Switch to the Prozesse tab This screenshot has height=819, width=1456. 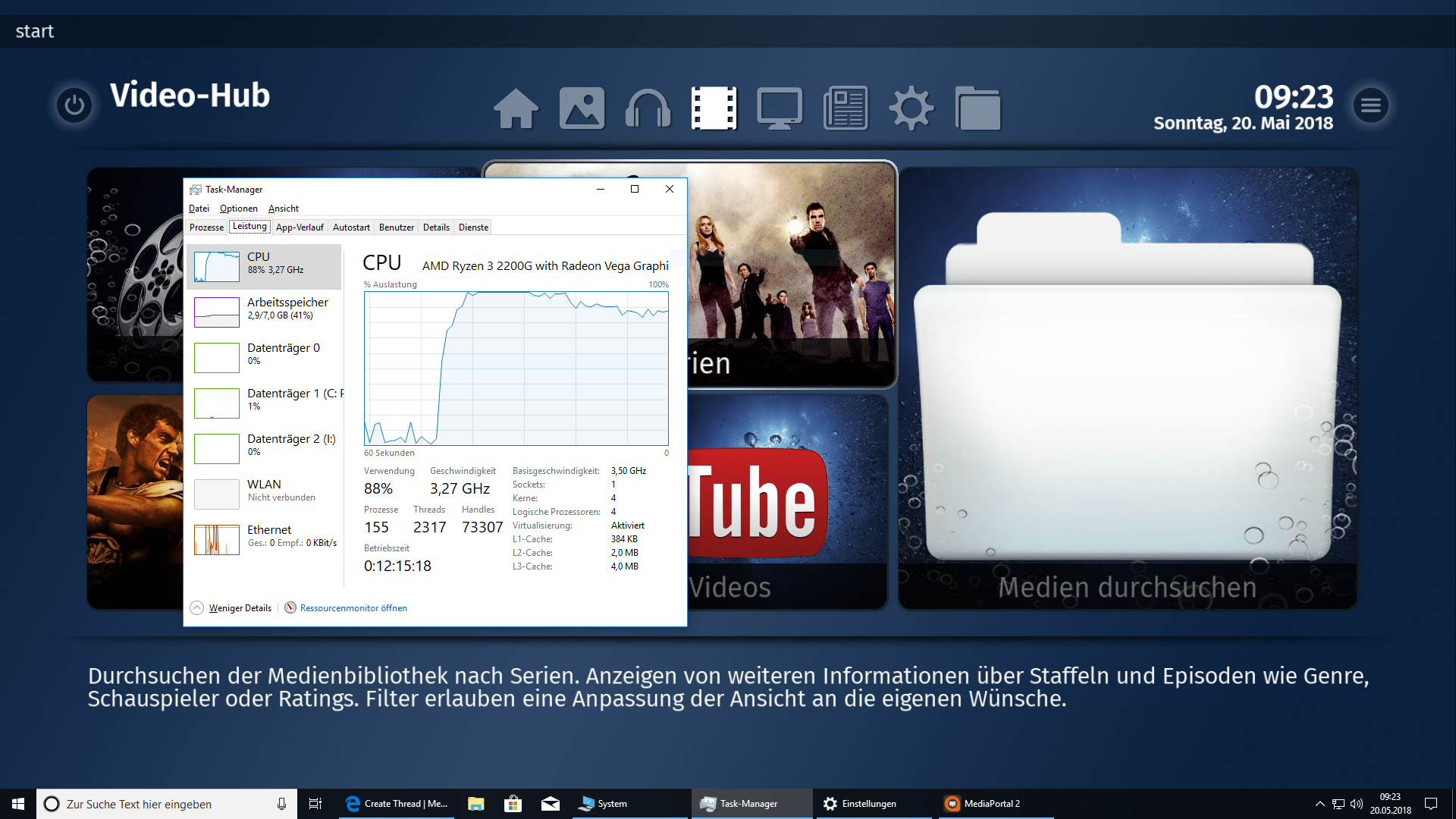206,227
